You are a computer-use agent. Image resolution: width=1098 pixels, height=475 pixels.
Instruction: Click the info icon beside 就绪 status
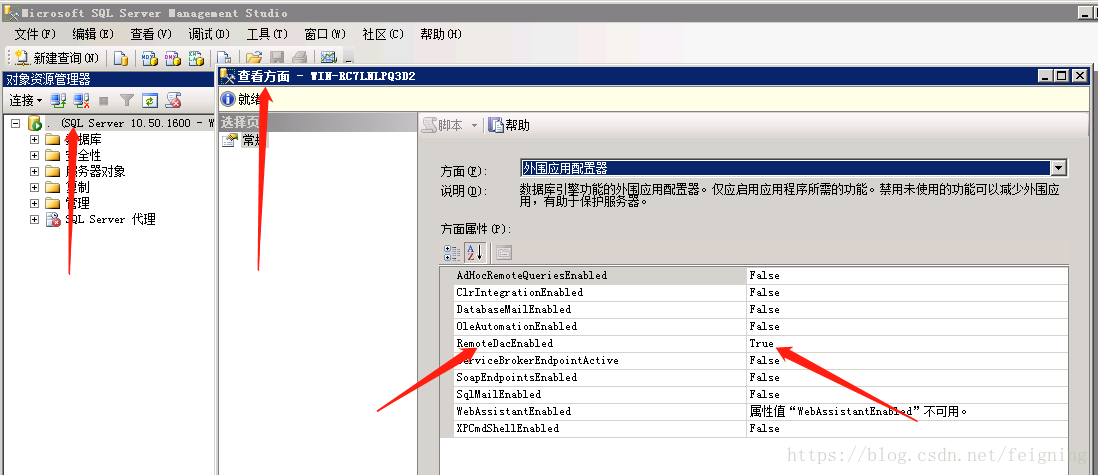click(x=228, y=99)
